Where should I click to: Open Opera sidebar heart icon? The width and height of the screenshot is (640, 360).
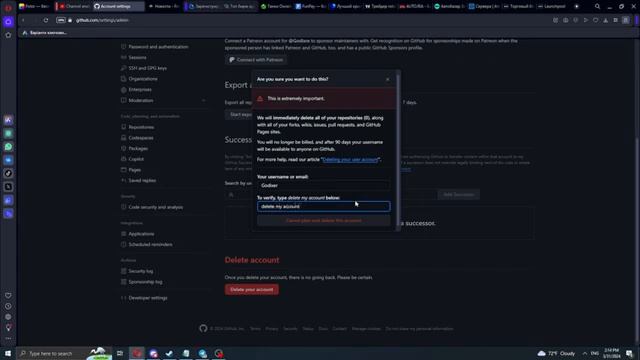point(8,295)
